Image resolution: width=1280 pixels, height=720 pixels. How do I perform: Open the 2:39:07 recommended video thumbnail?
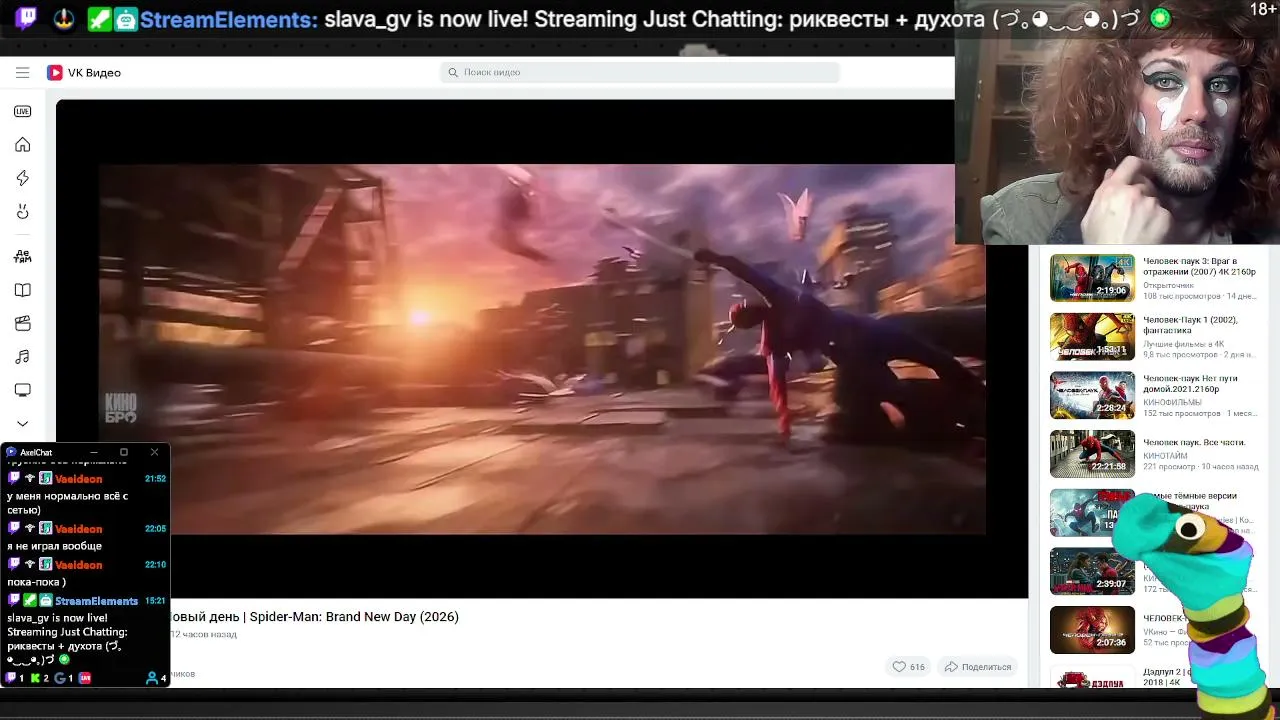tap(1092, 572)
